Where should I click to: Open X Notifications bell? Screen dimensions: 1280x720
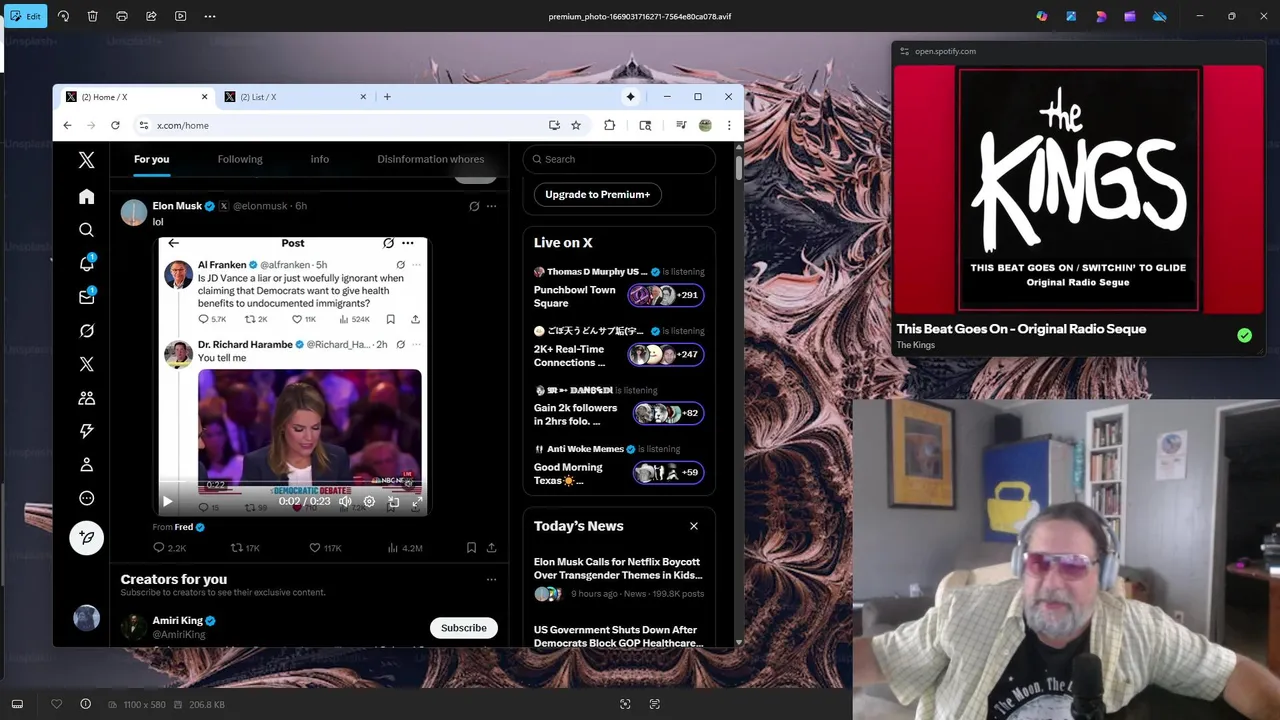(87, 263)
